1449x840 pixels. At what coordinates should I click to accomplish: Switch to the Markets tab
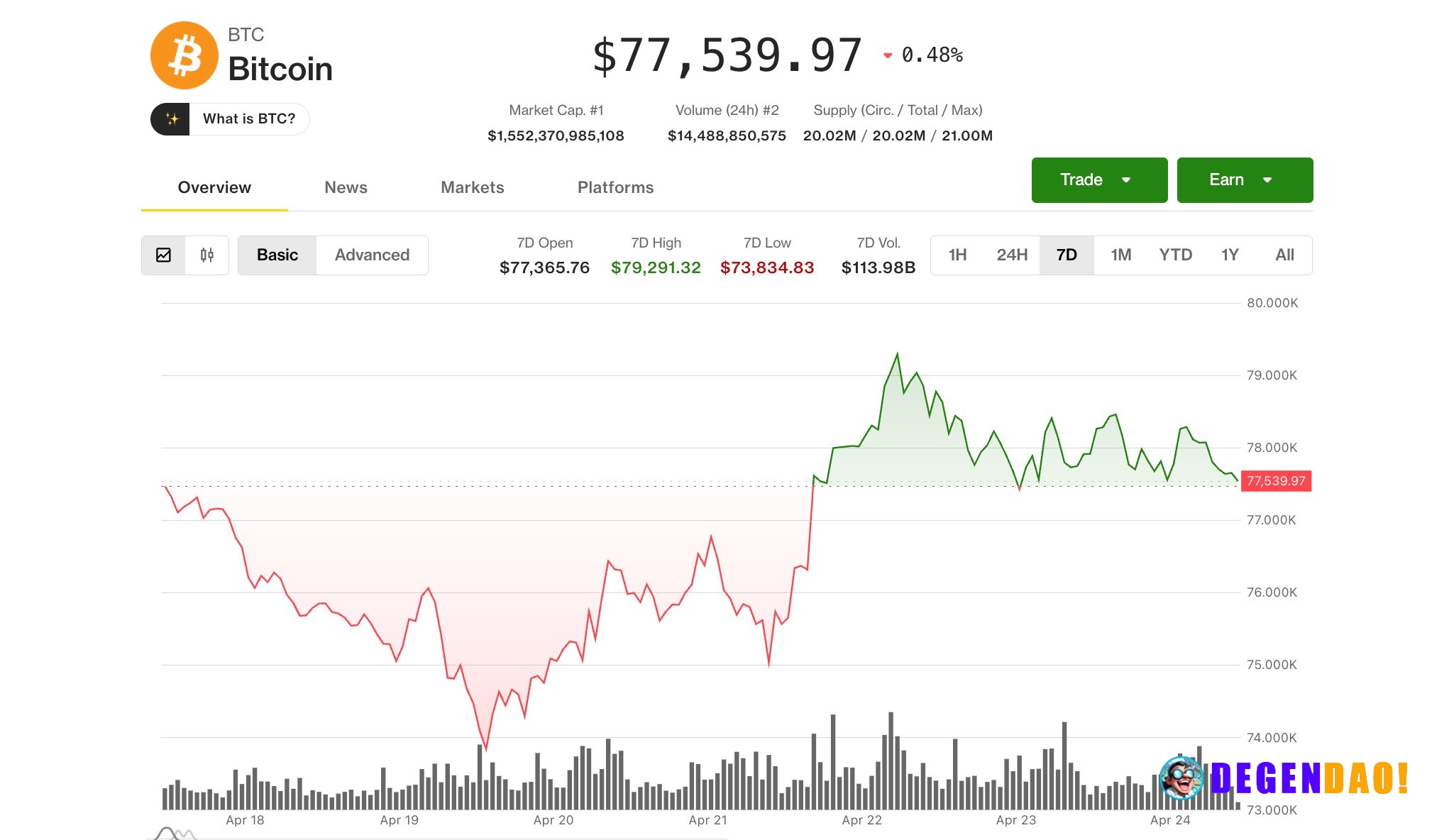pos(473,187)
